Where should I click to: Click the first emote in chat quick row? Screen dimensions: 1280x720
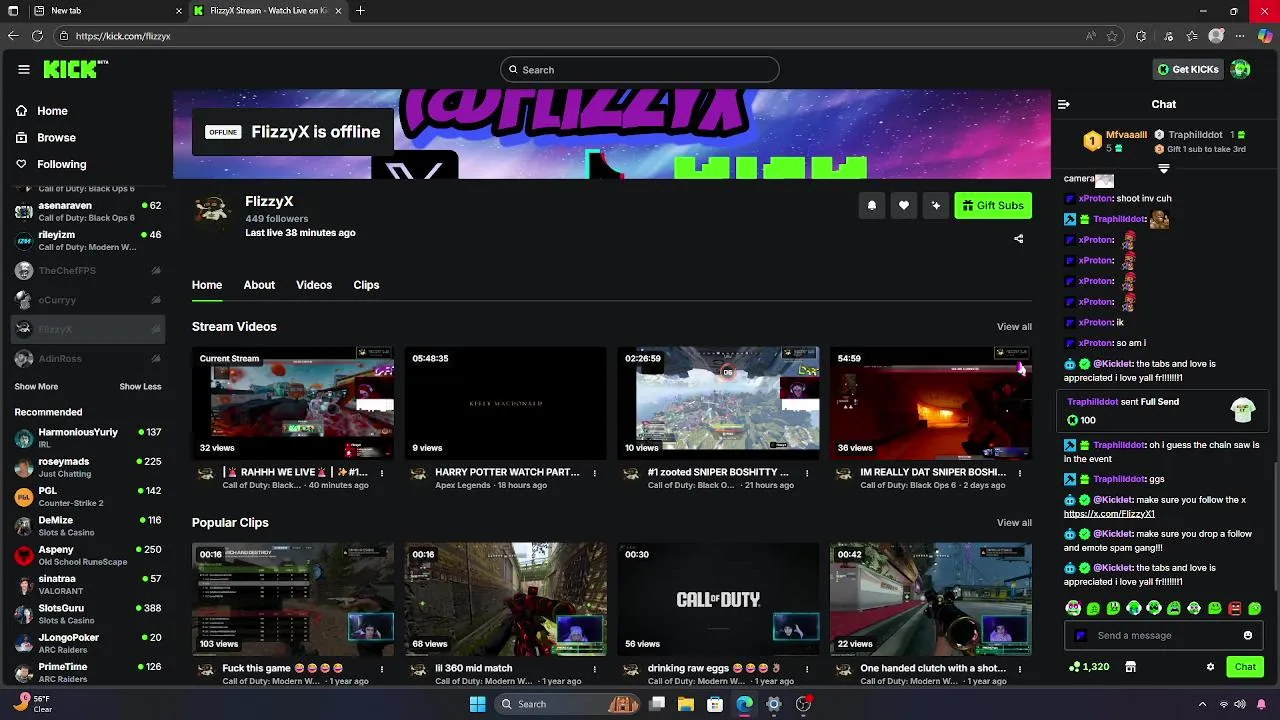(x=1073, y=608)
